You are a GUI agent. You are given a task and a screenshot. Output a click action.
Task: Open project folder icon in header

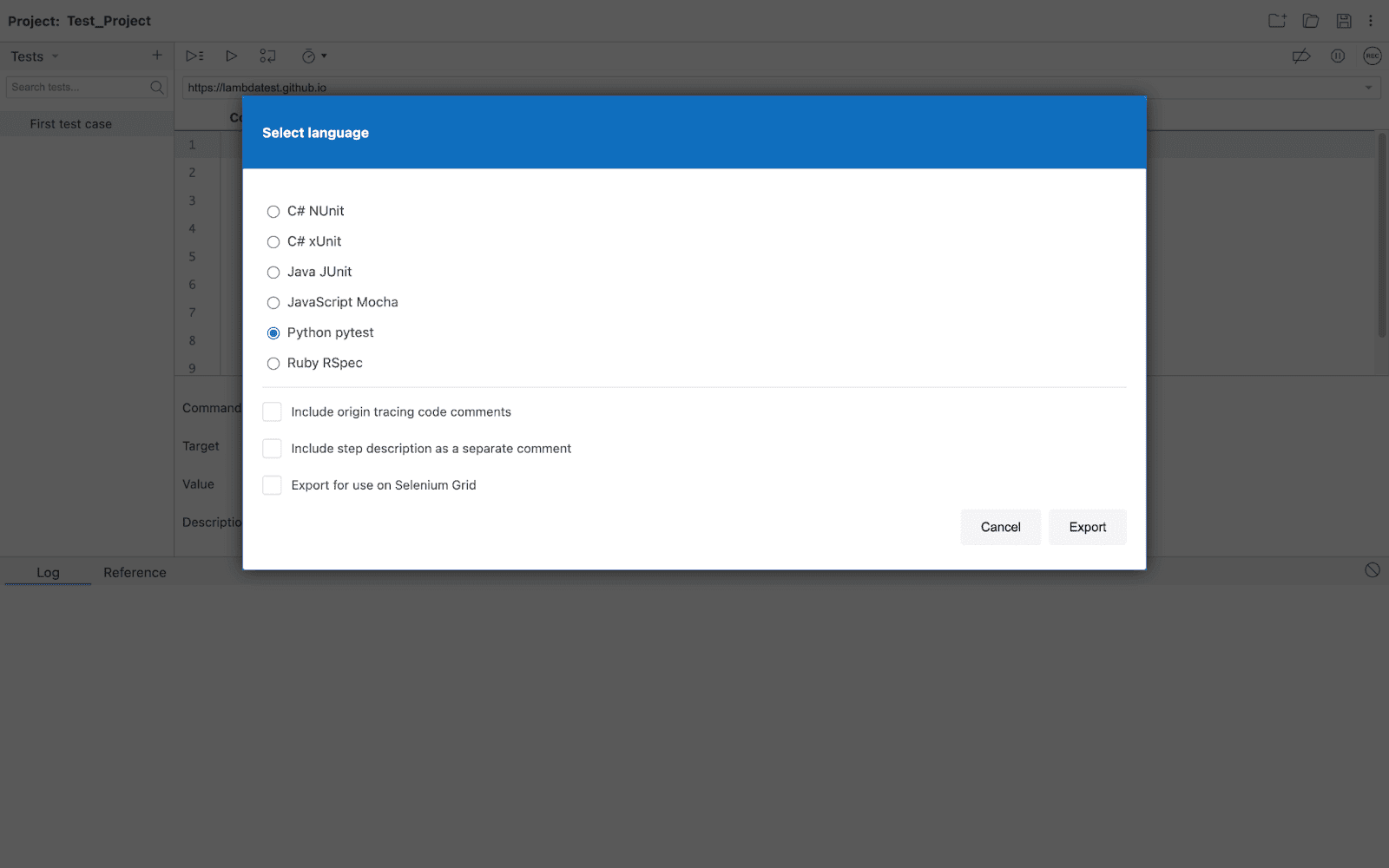[1311, 21]
